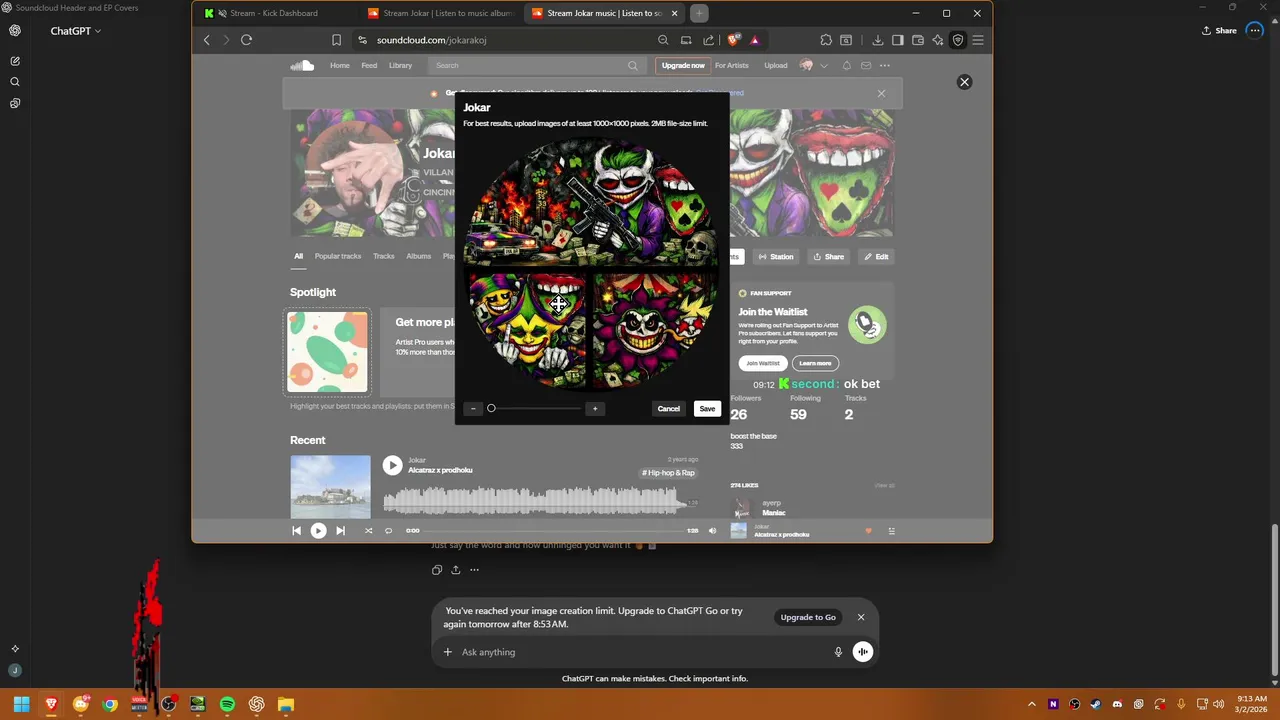Click Upgrade now button
Image resolution: width=1280 pixels, height=720 pixels.
(683, 65)
